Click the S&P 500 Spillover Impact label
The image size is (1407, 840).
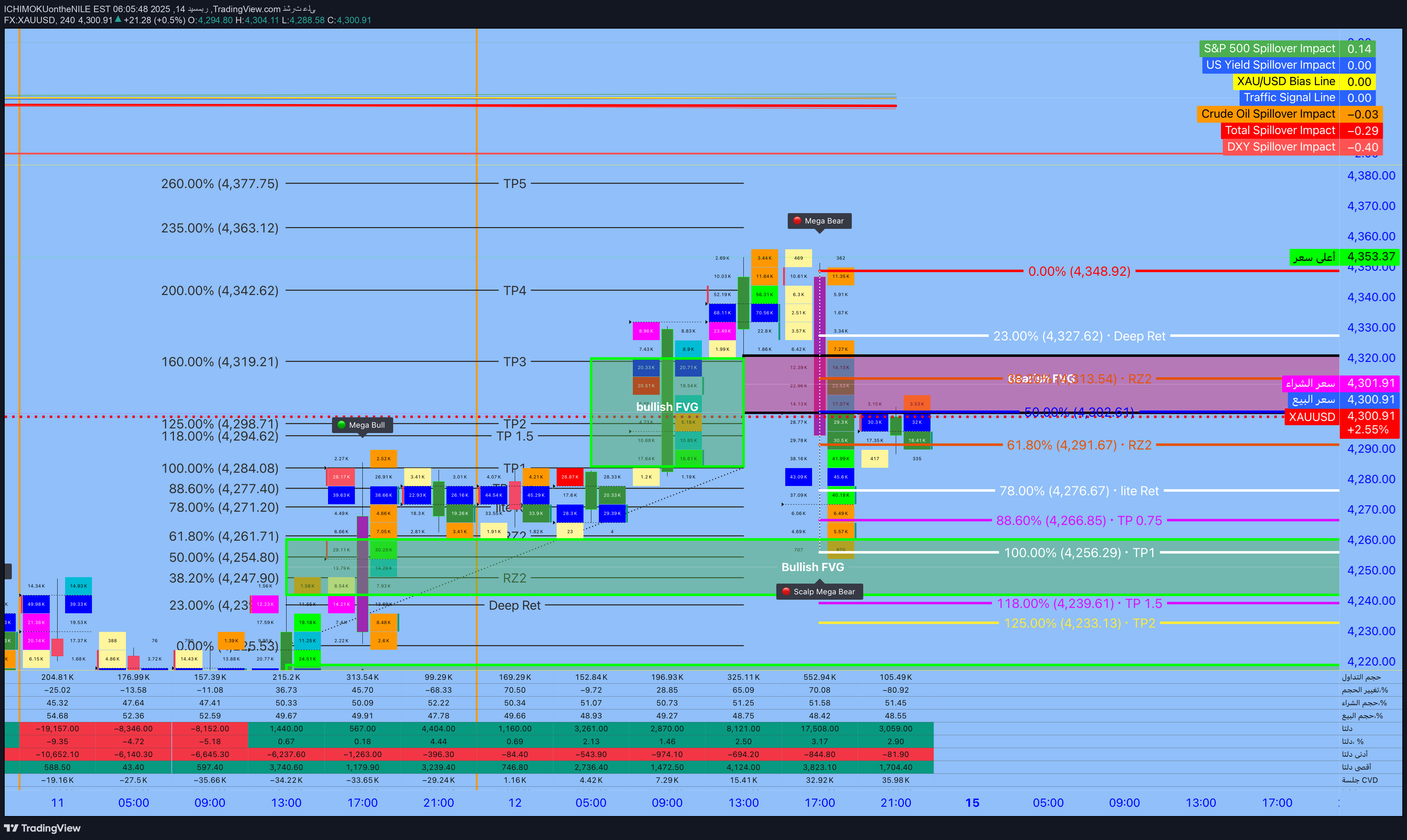1269,49
